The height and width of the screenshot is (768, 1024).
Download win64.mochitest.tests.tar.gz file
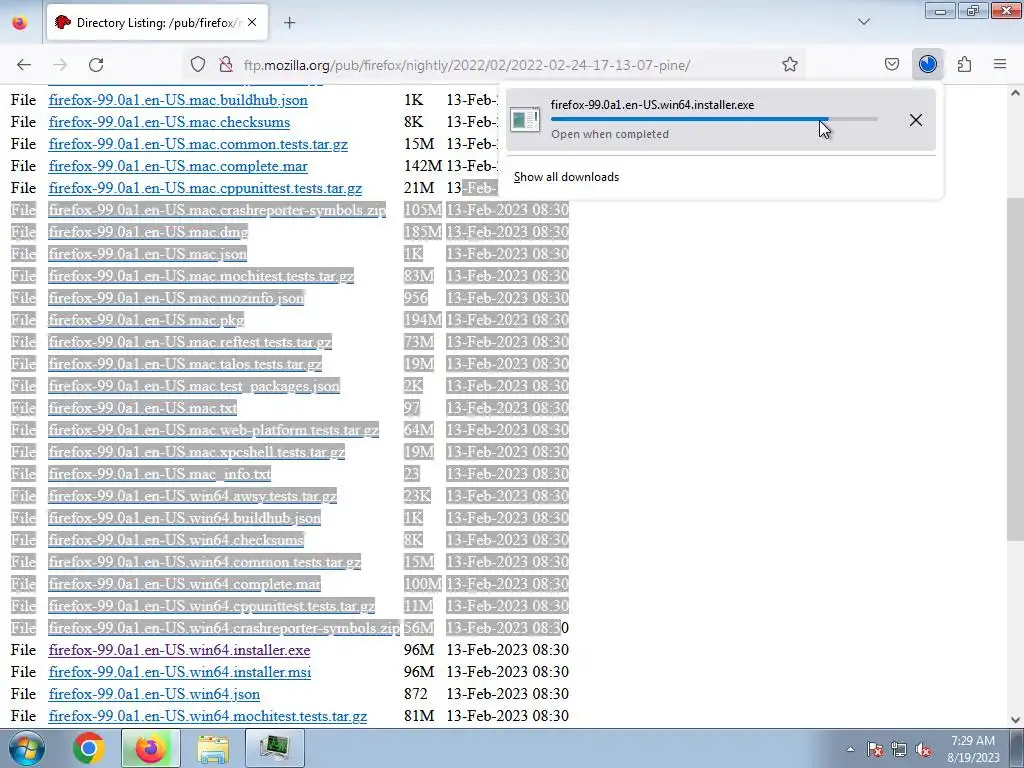208,716
